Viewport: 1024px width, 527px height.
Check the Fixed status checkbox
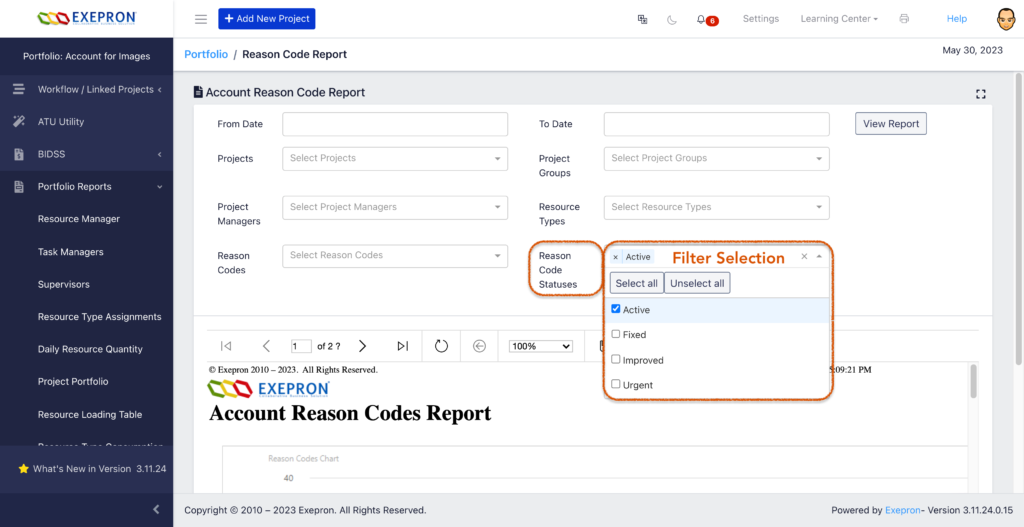pos(616,335)
